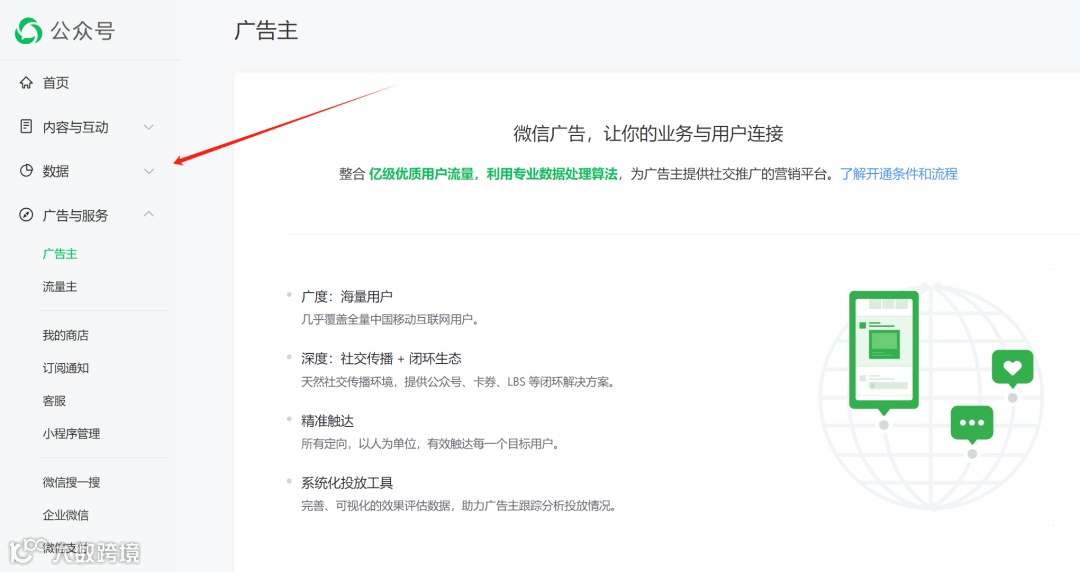
Task: Open 我的商店 in sidebar
Action: [65, 335]
